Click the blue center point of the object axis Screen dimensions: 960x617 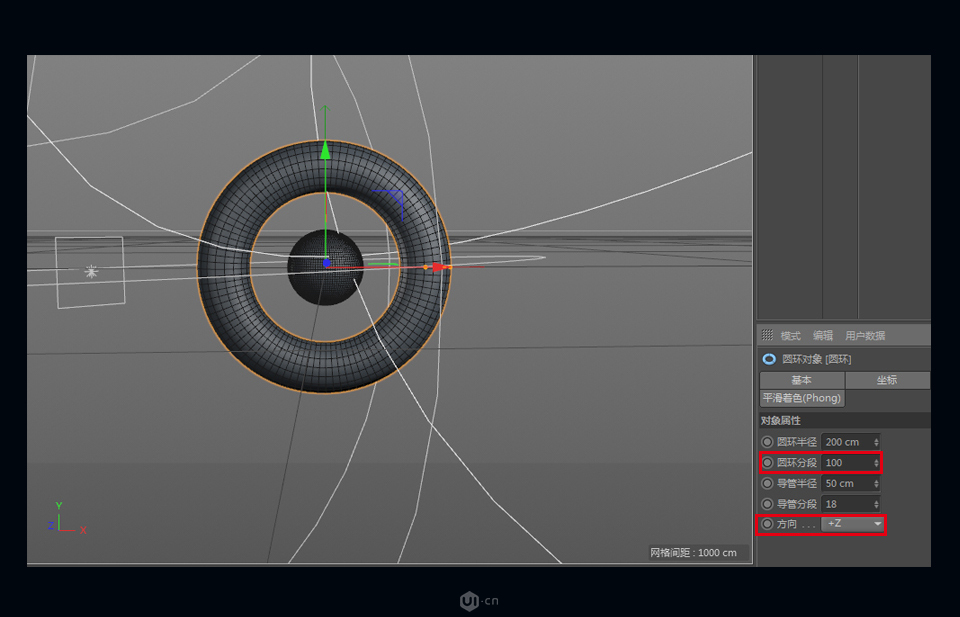pos(328,263)
